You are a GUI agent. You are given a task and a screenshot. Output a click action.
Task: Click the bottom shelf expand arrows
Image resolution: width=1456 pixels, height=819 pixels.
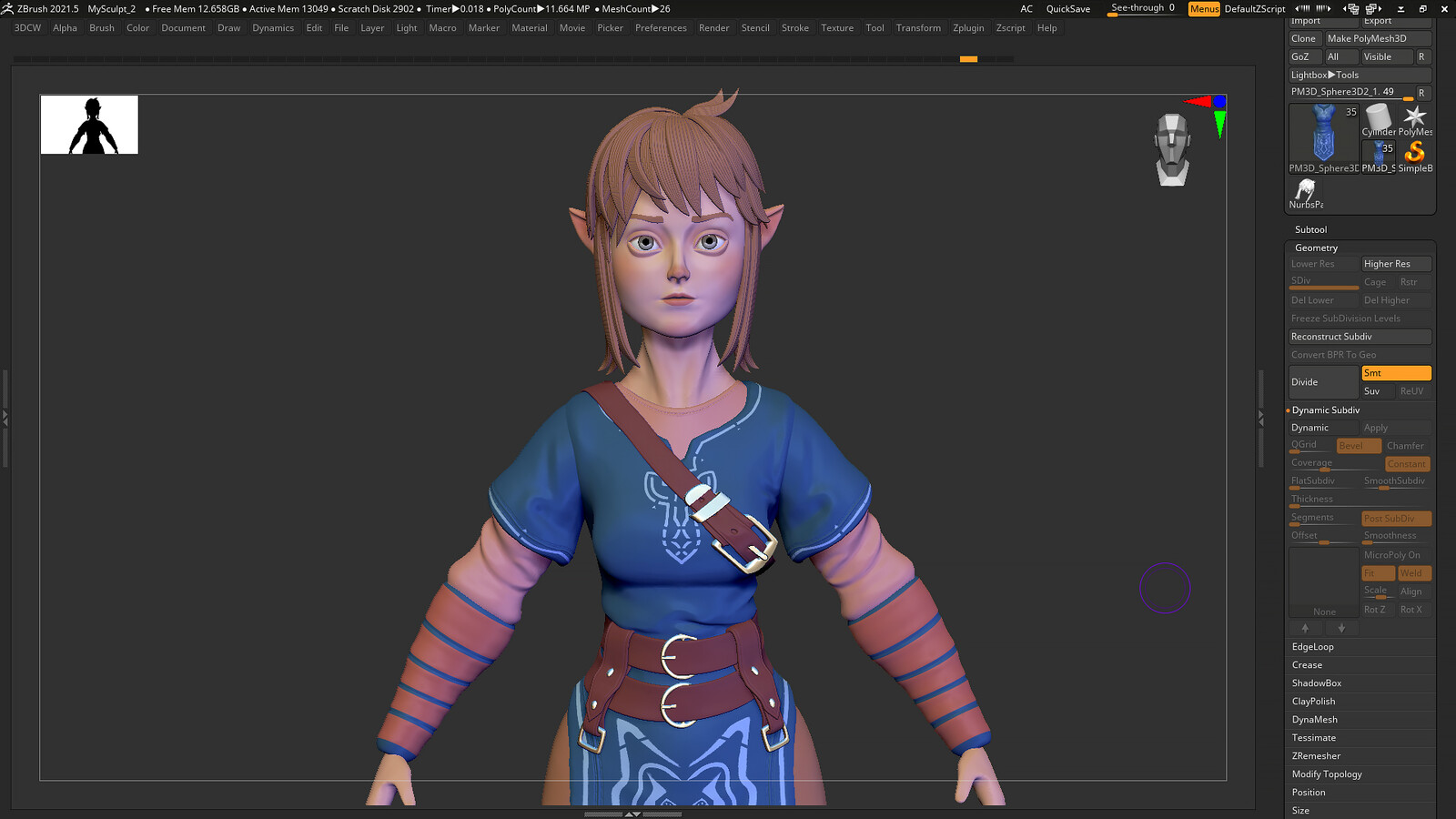coord(632,814)
